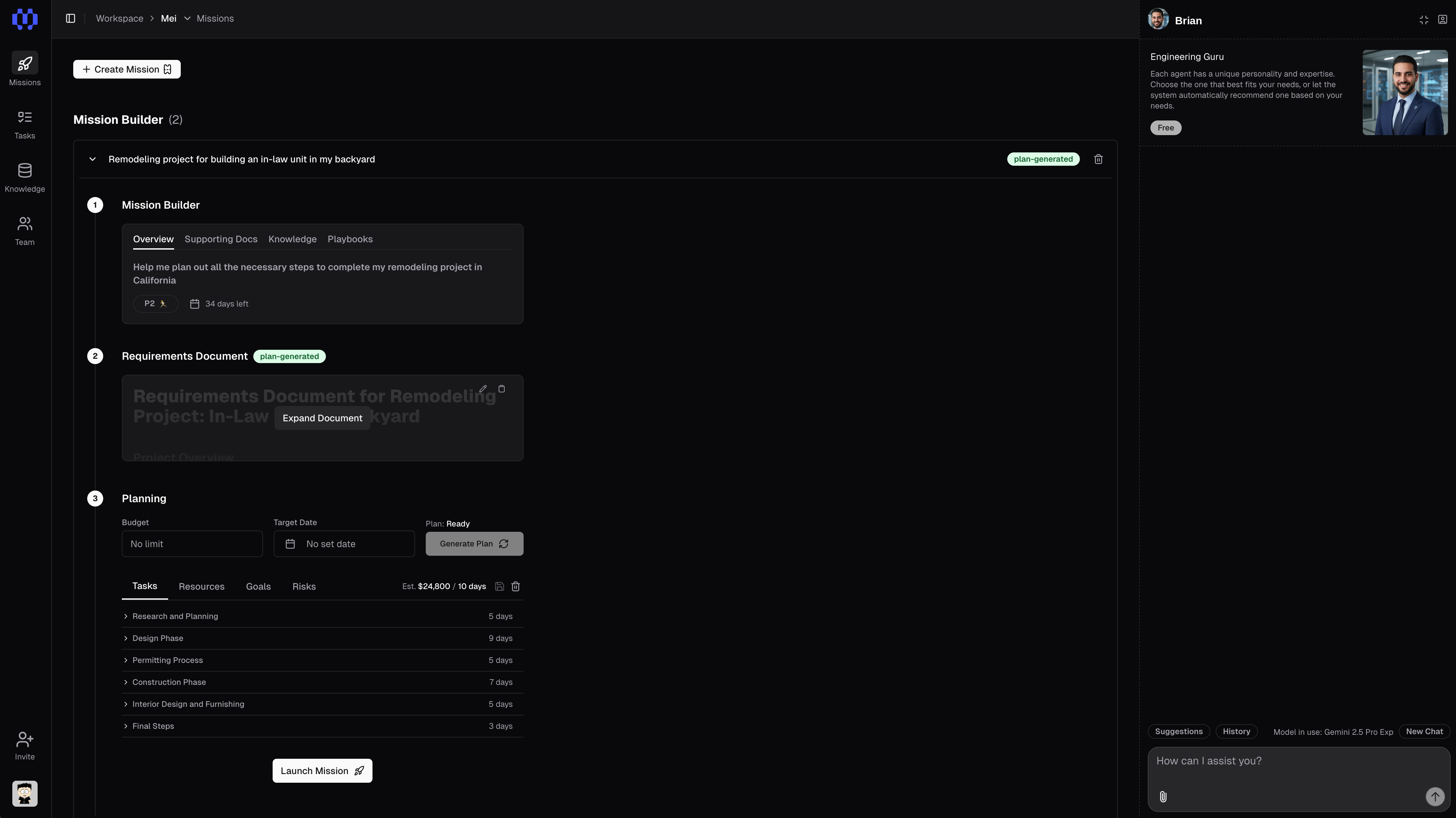
Task: Click the Create Mission button
Action: [126, 70]
